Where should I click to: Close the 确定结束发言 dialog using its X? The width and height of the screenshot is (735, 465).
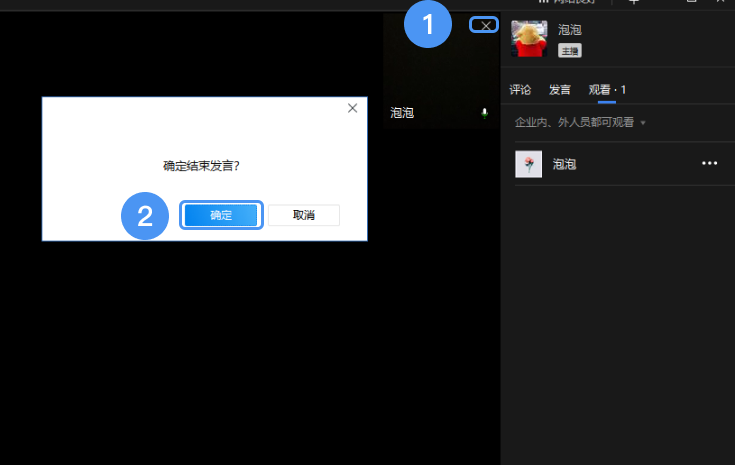coord(352,108)
